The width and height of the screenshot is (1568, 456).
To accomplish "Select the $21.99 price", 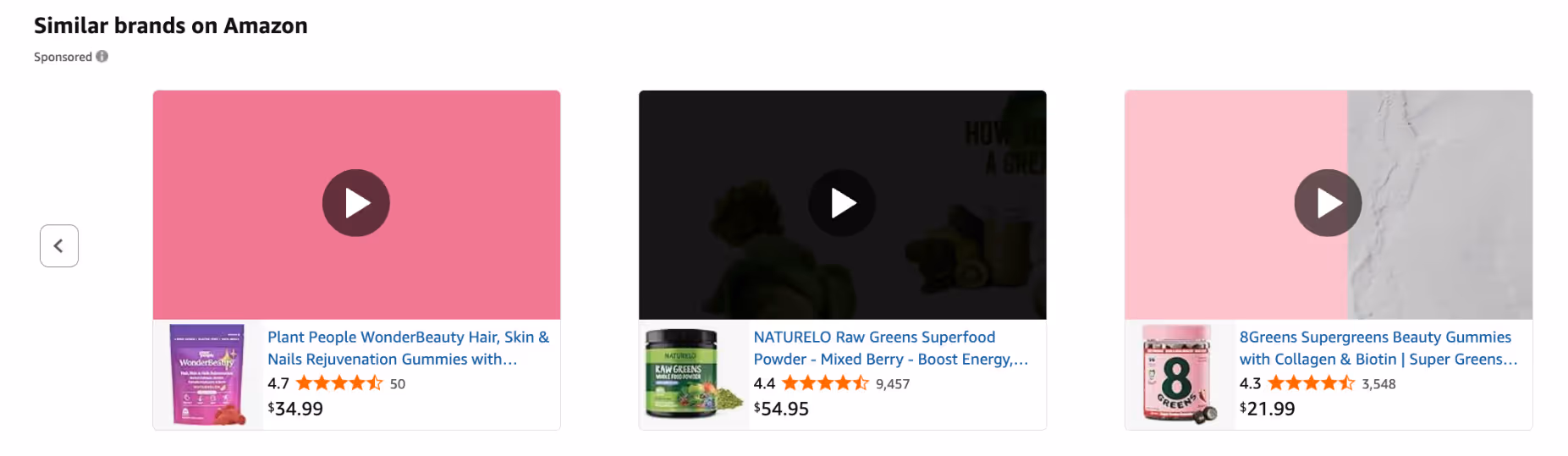I will pyautogui.click(x=1267, y=409).
